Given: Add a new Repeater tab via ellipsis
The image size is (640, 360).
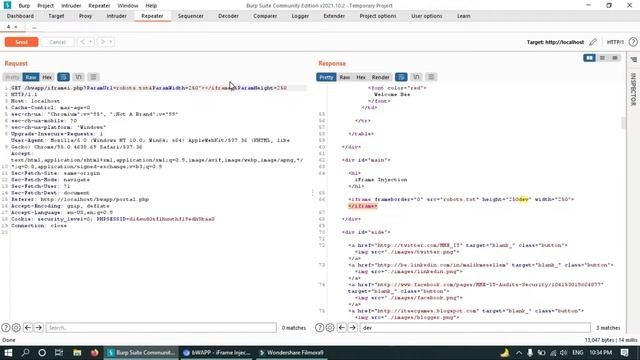Looking at the screenshot, I should tap(34, 27).
